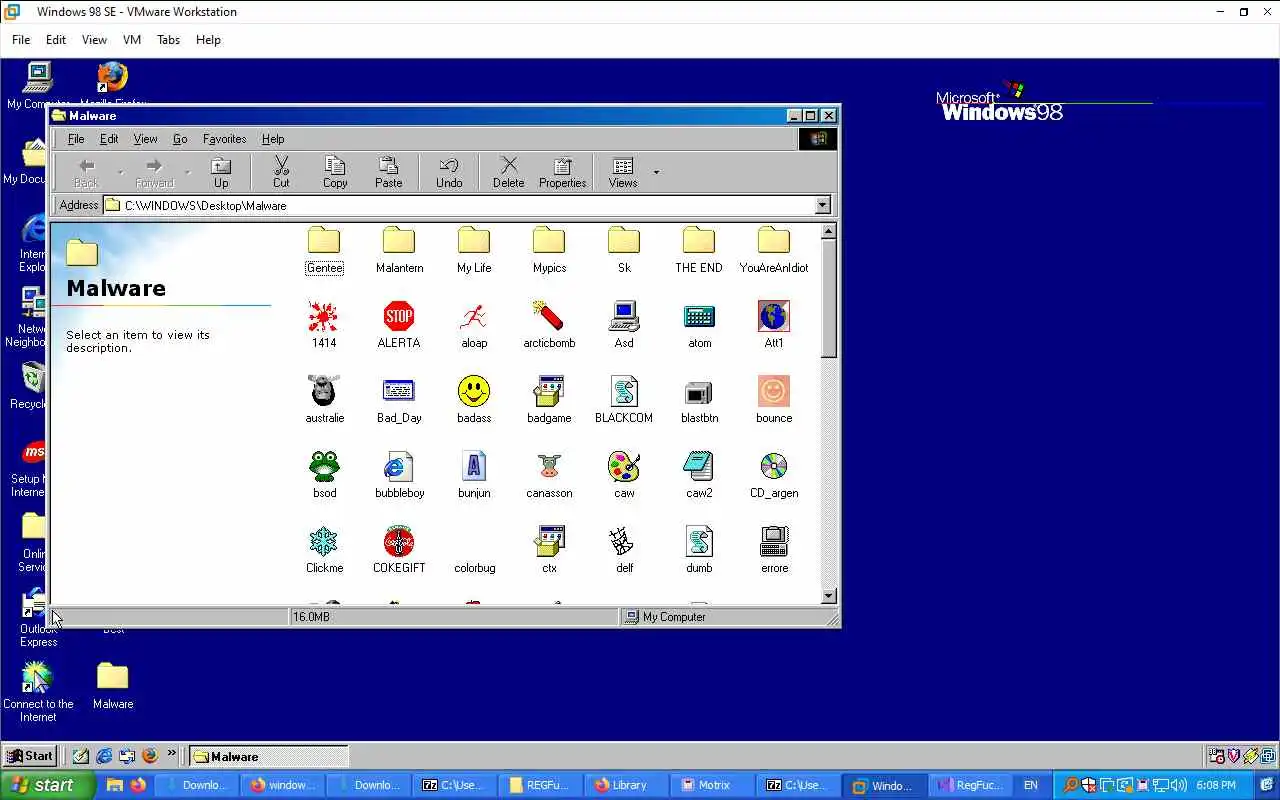Select the caw2 notepad icon

(x=699, y=466)
